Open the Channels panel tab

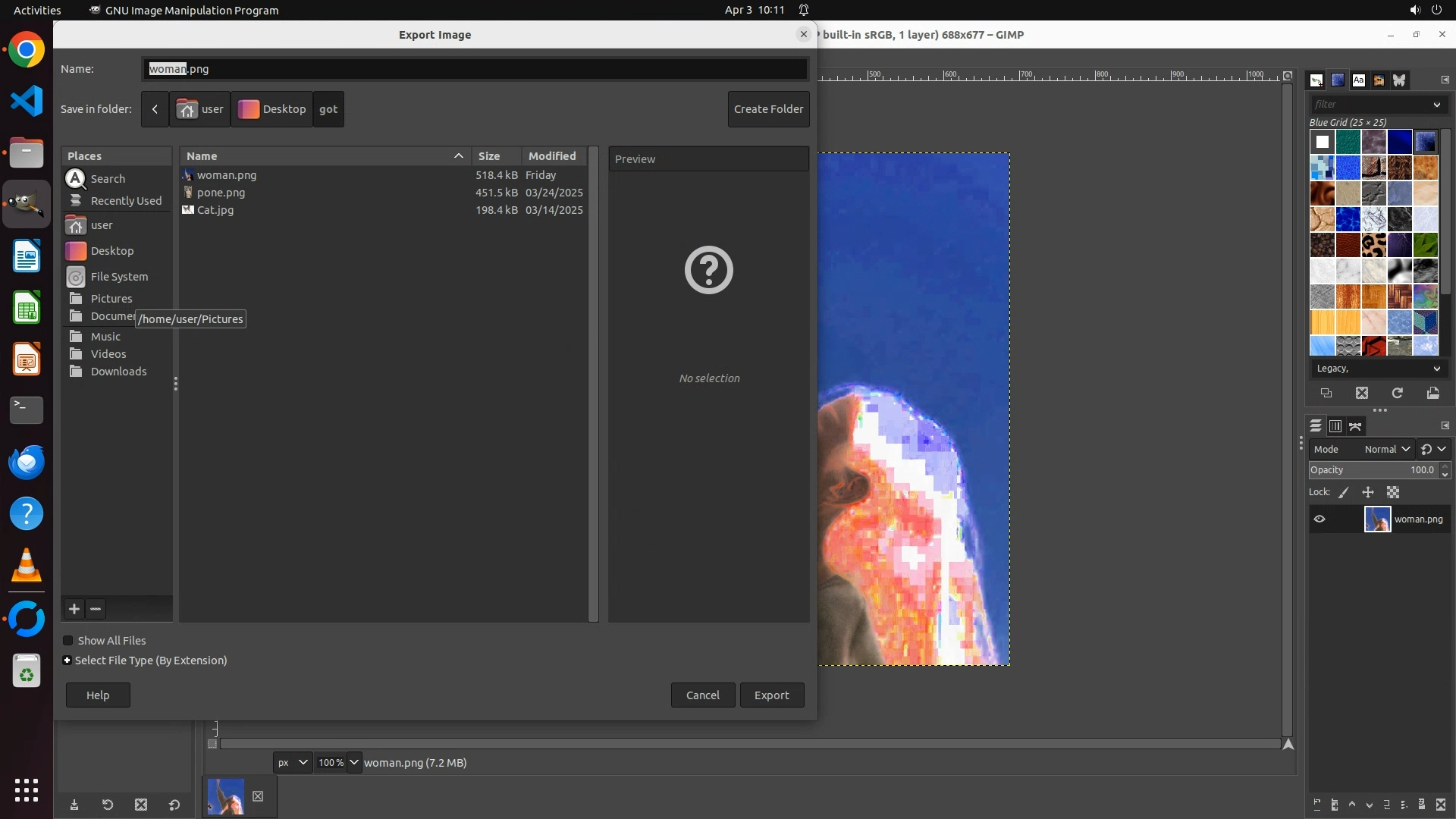[x=1335, y=426]
